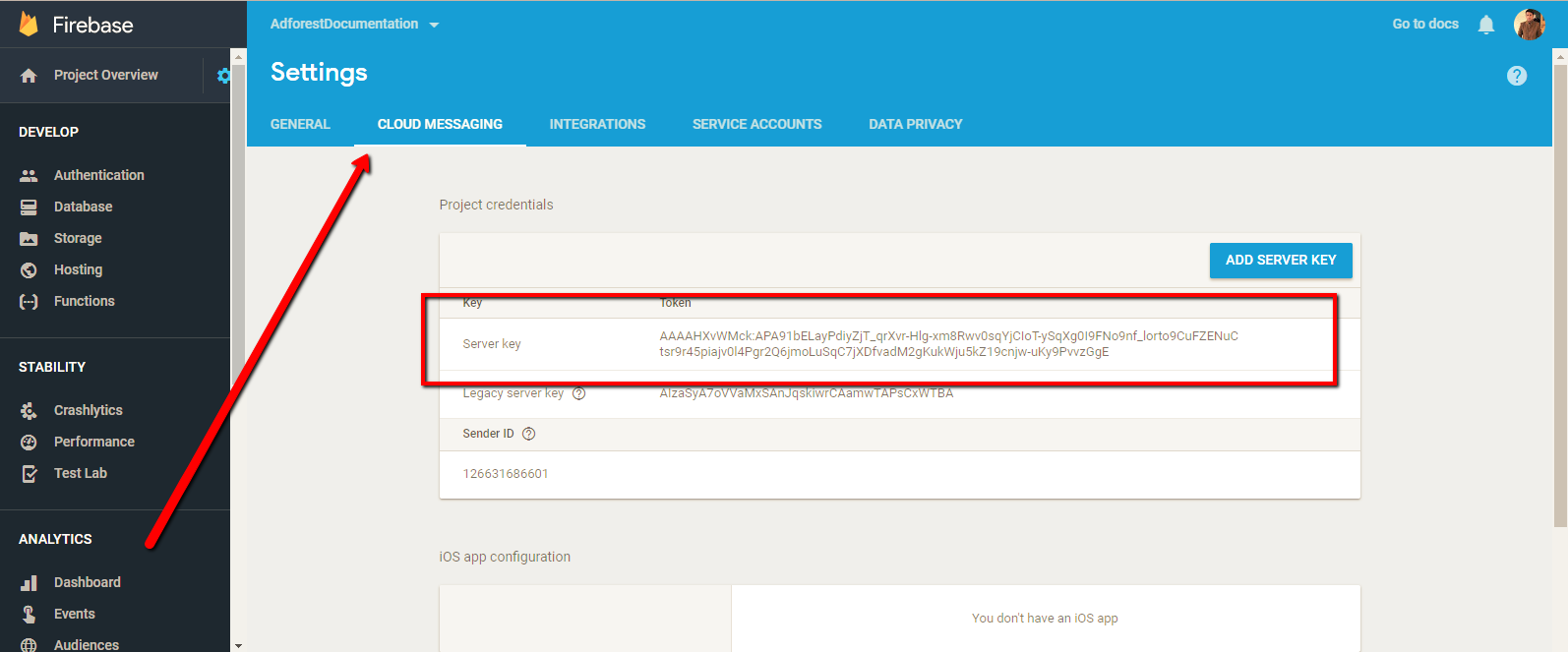Screen dimensions: 1568x652
Task: Click the Performance gauge icon
Action: pyautogui.click(x=29, y=442)
